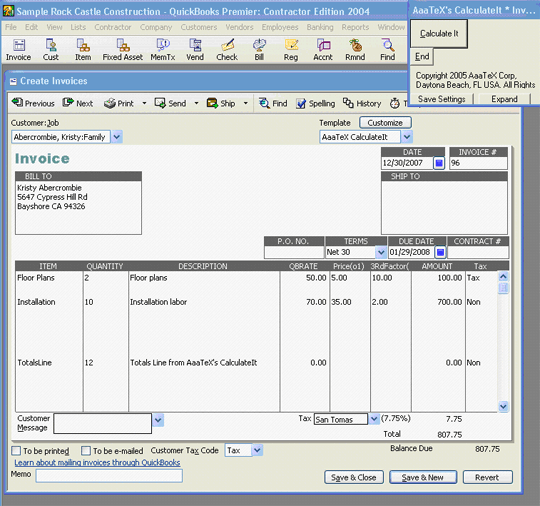This screenshot has height=506, width=540.
Task: Click line items scrollbar down arrow
Action: [x=503, y=406]
